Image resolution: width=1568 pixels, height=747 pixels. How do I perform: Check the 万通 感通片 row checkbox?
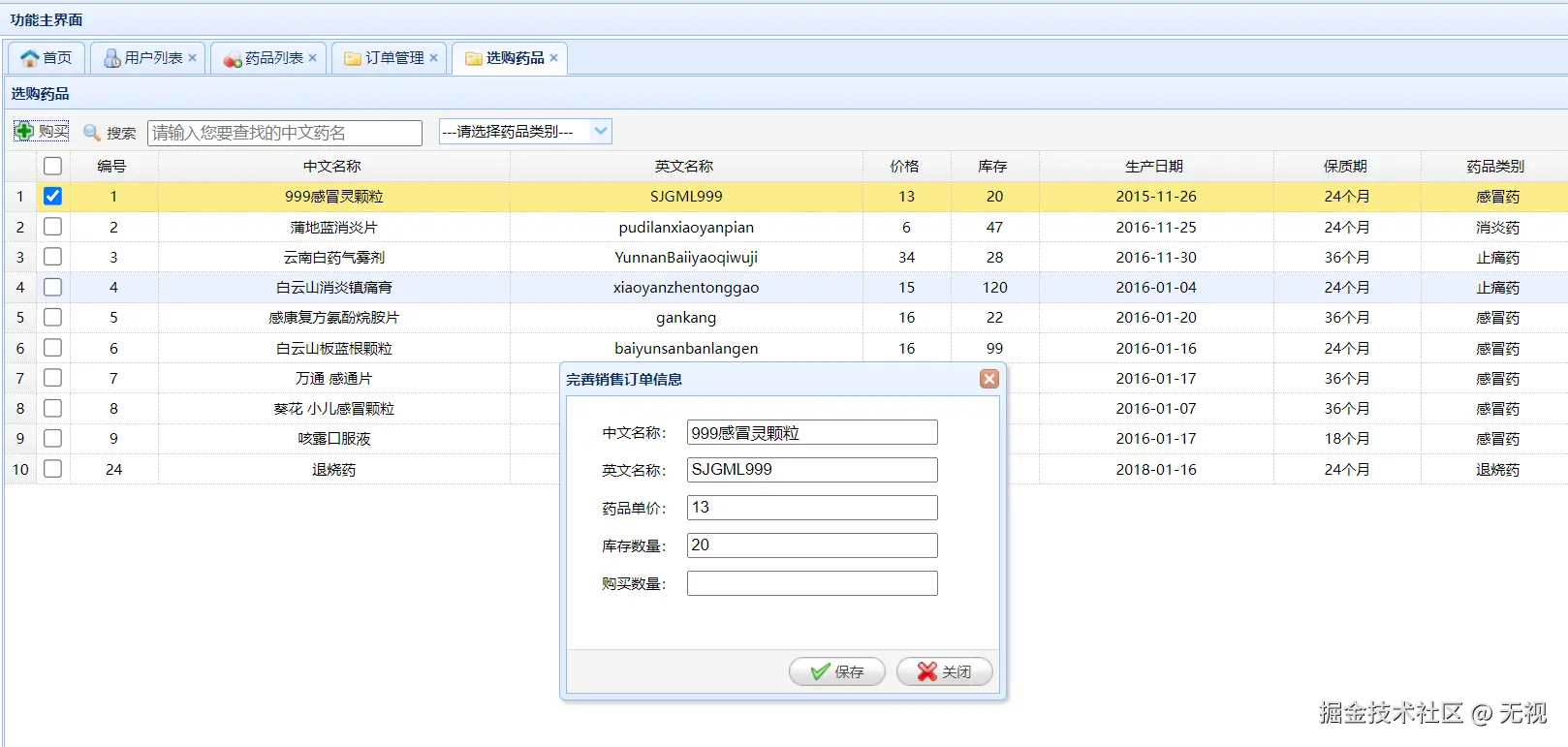(52, 378)
